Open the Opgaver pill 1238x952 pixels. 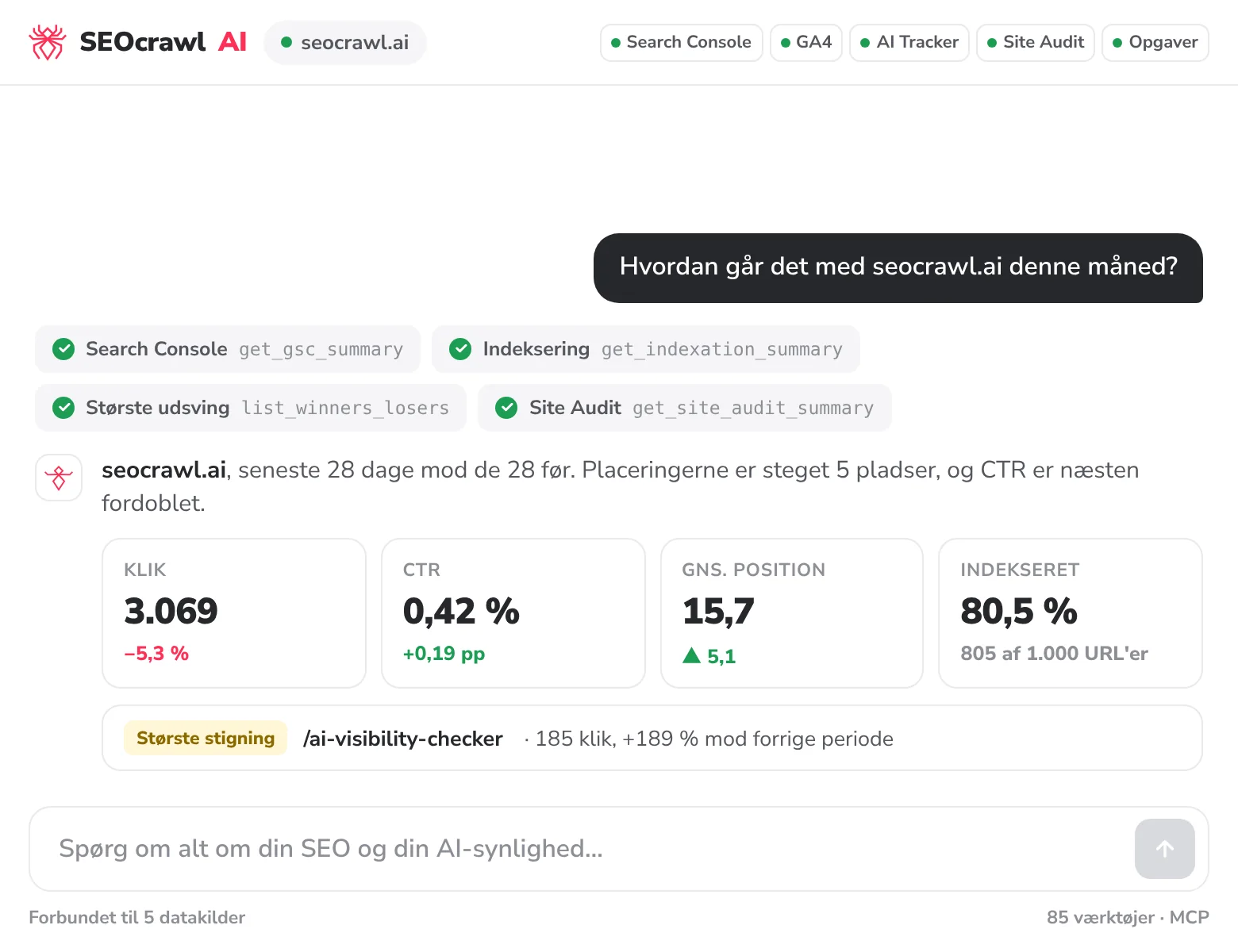(1155, 42)
